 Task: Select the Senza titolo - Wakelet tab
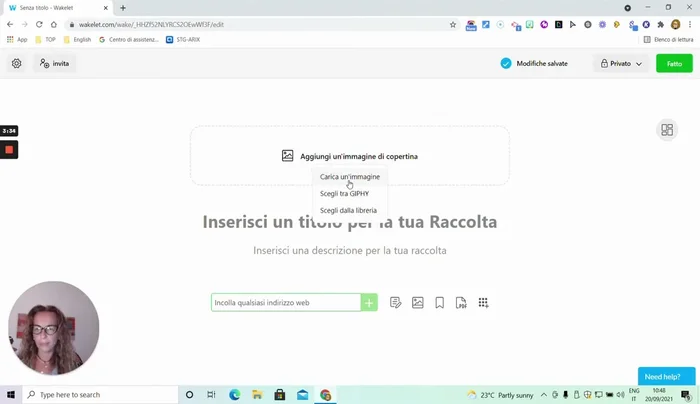click(58, 8)
